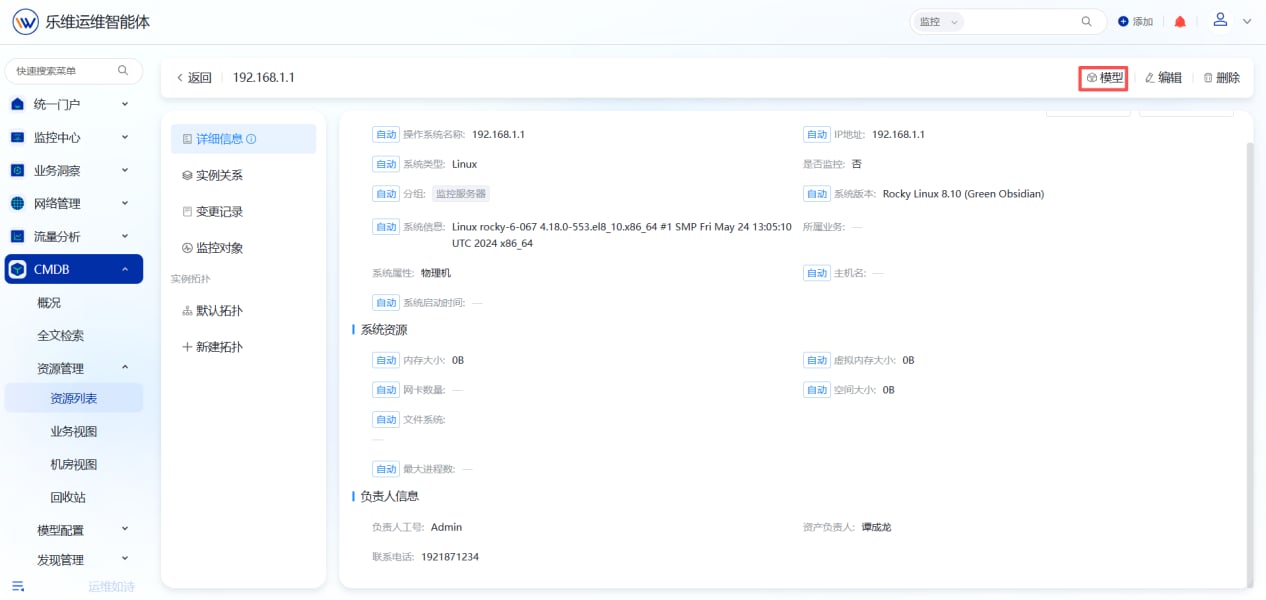Viewport: 1266px width, 600px height.
Task: Open the 监控 search type dropdown
Action: pyautogui.click(x=937, y=21)
